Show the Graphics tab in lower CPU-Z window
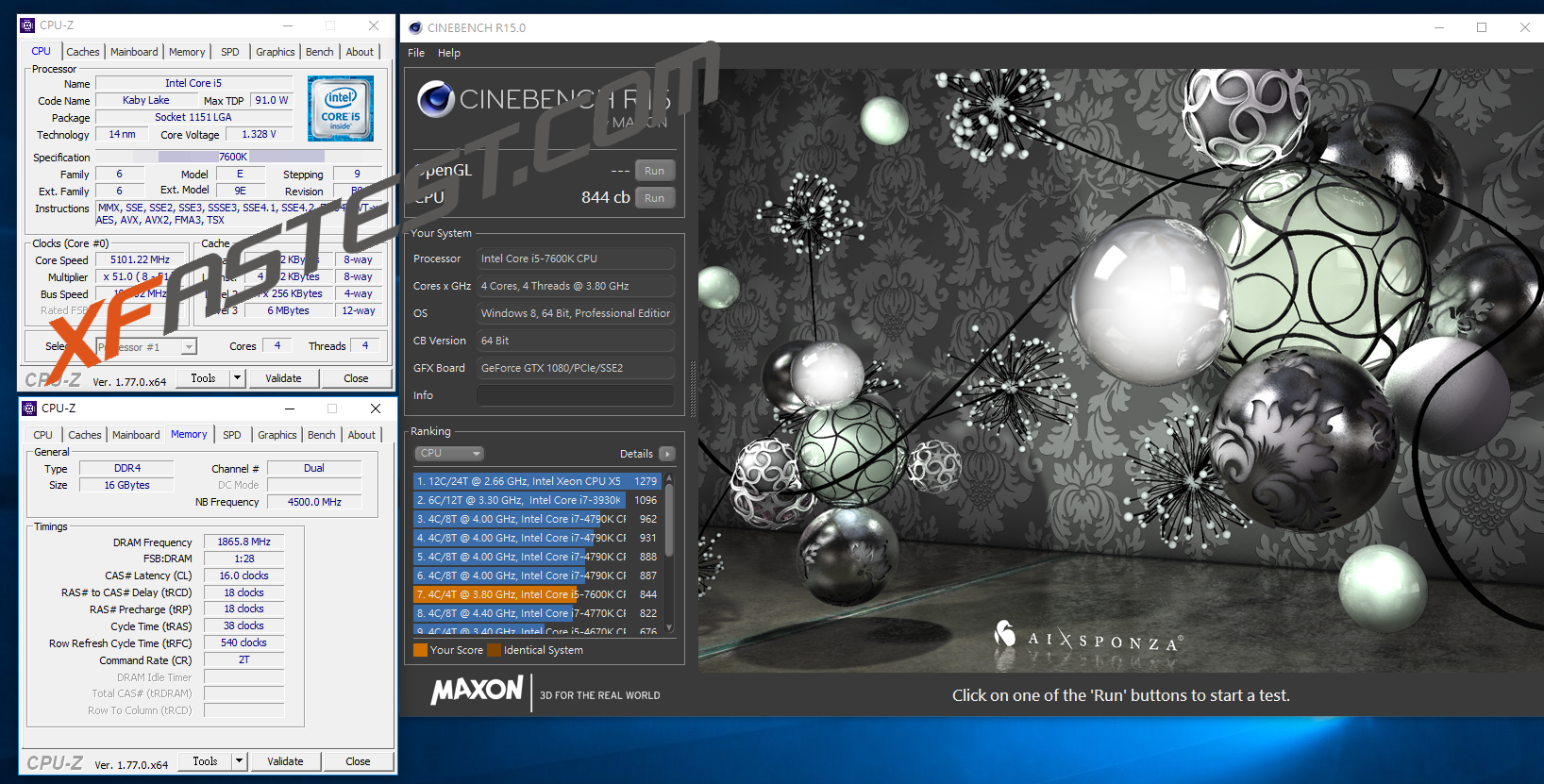1544x784 pixels. point(277,435)
